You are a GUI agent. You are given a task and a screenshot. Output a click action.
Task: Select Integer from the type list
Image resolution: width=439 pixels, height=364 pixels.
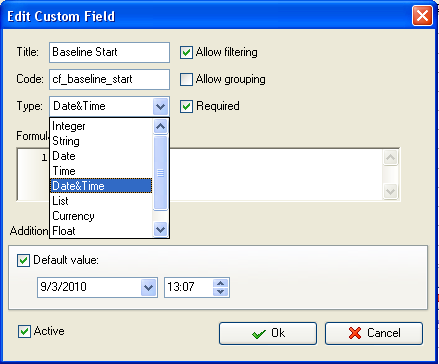tap(101, 126)
